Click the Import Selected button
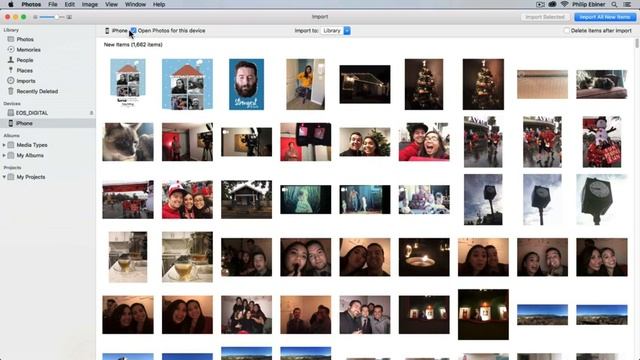Viewport: 640px width, 360px height. coord(545,17)
